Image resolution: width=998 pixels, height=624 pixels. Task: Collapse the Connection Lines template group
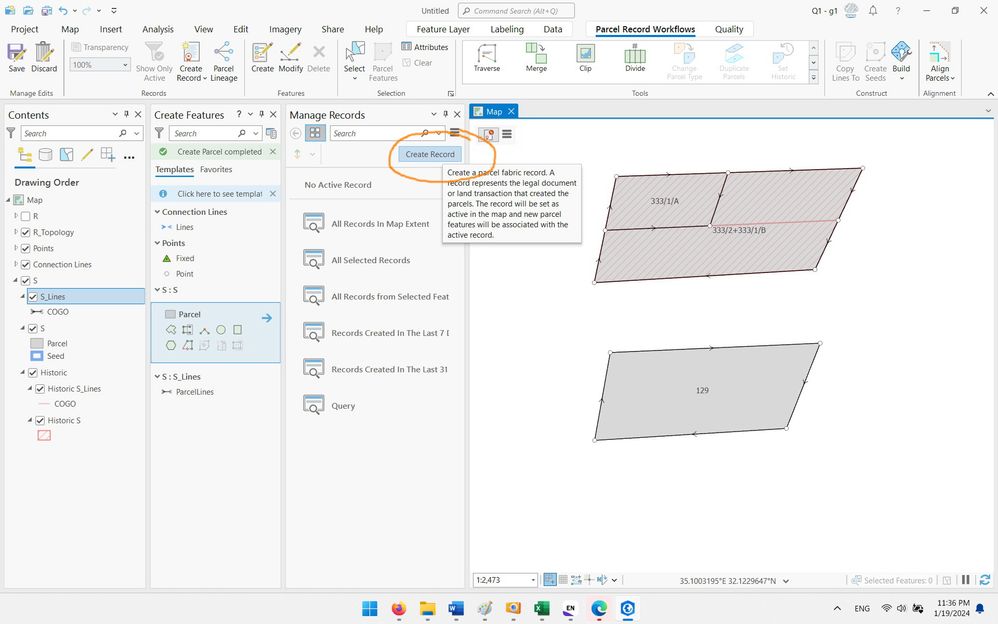[x=157, y=211]
